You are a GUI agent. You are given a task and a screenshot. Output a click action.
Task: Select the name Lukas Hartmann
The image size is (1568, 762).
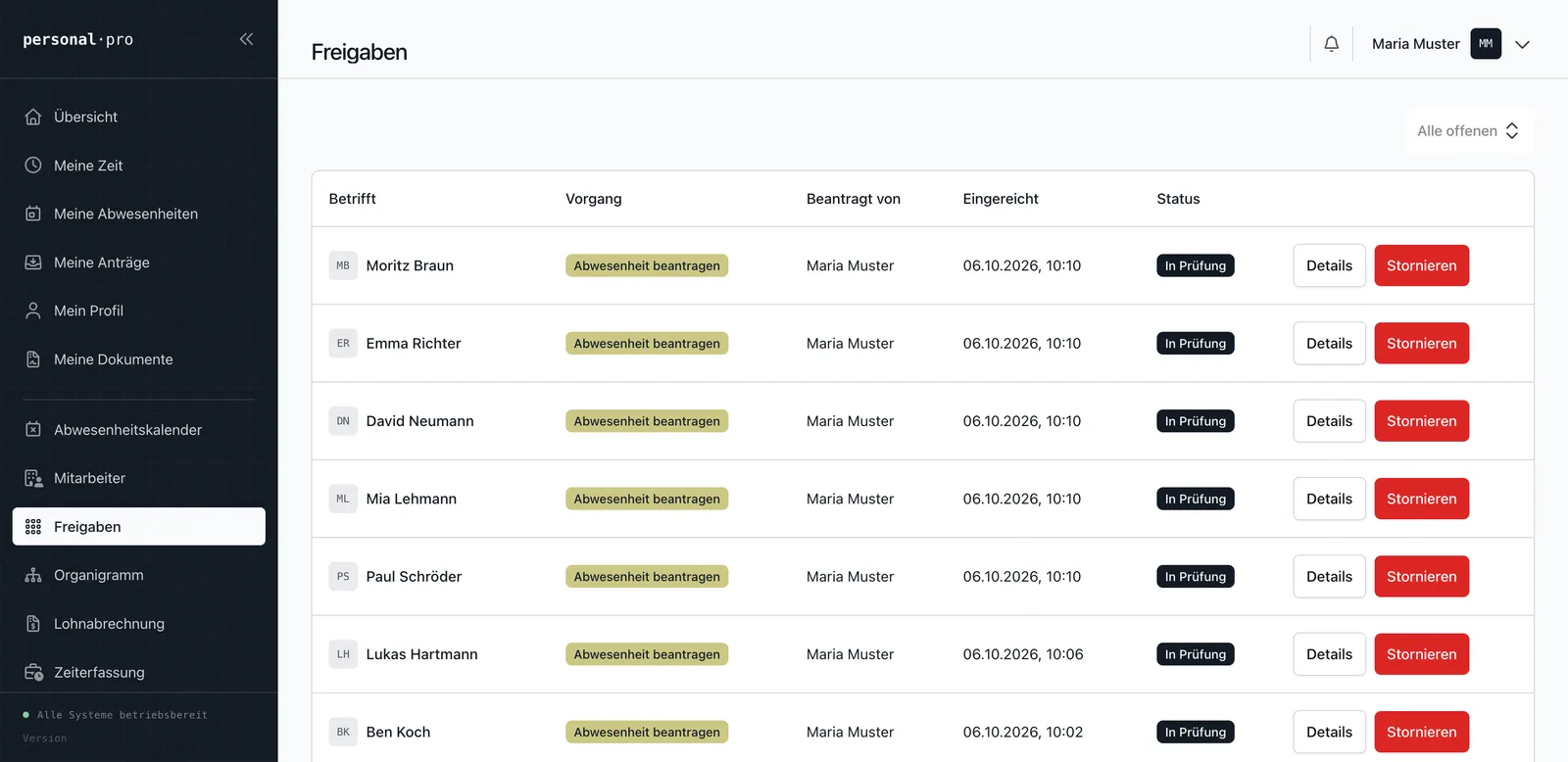(421, 654)
